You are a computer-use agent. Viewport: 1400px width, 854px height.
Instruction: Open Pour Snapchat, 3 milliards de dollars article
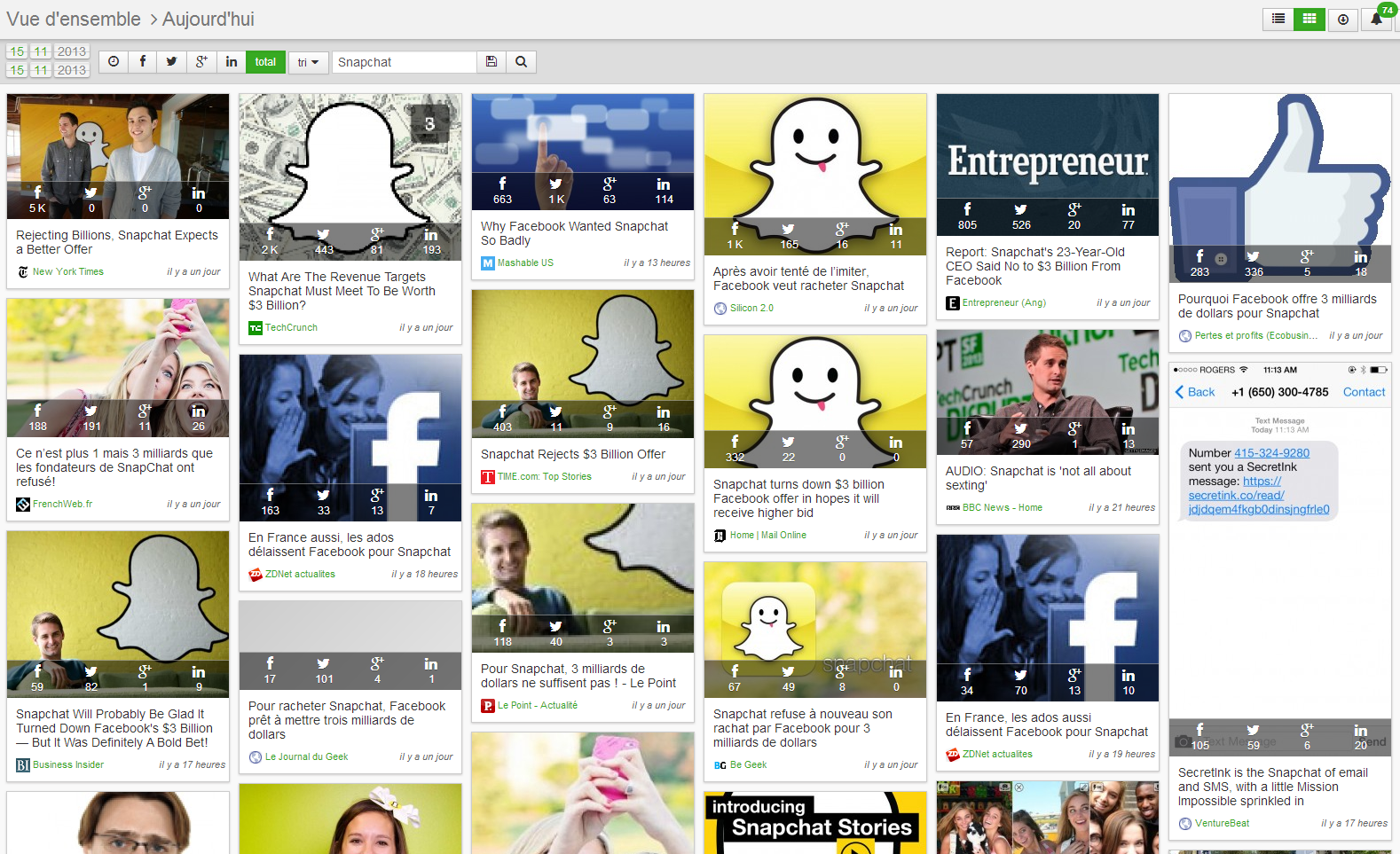(x=578, y=676)
